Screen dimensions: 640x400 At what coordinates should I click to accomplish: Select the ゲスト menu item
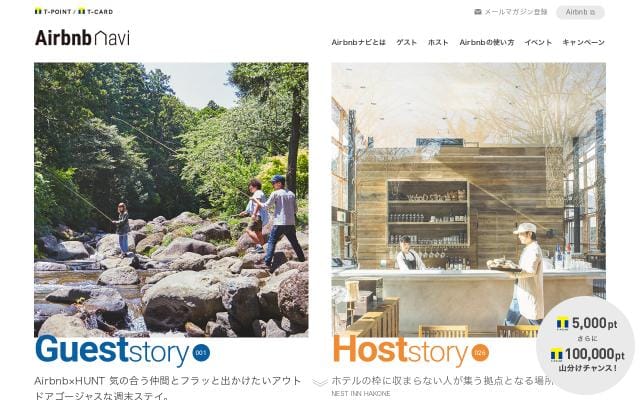[407, 42]
